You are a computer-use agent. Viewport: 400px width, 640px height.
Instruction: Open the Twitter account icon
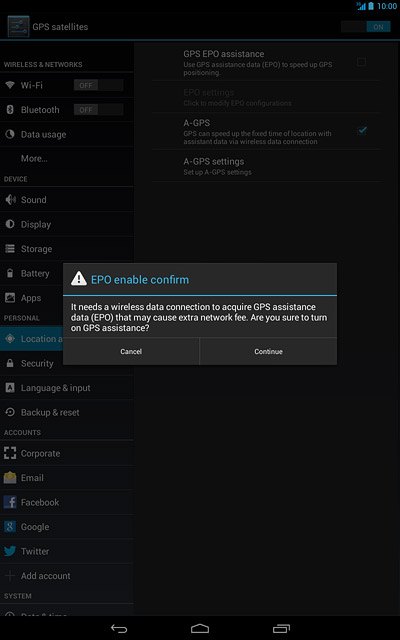pos(10,551)
